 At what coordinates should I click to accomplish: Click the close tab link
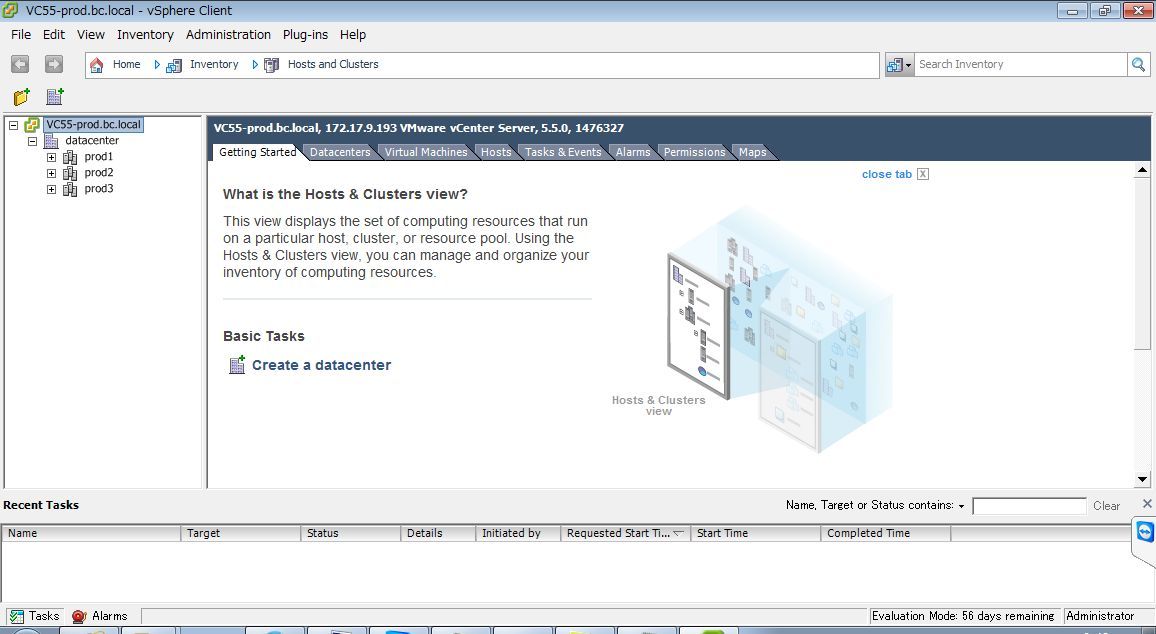[887, 174]
